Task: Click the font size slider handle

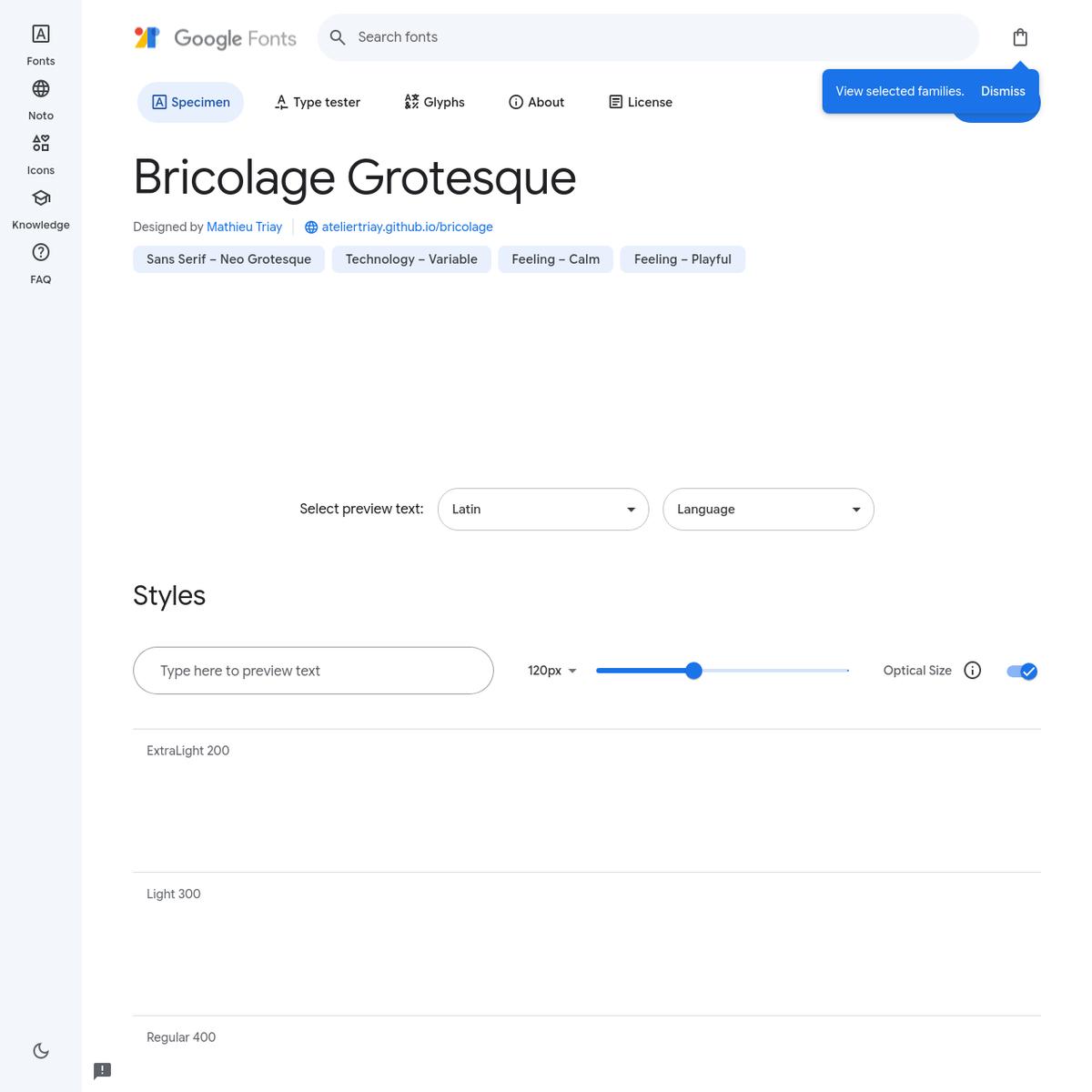Action: pos(693,671)
